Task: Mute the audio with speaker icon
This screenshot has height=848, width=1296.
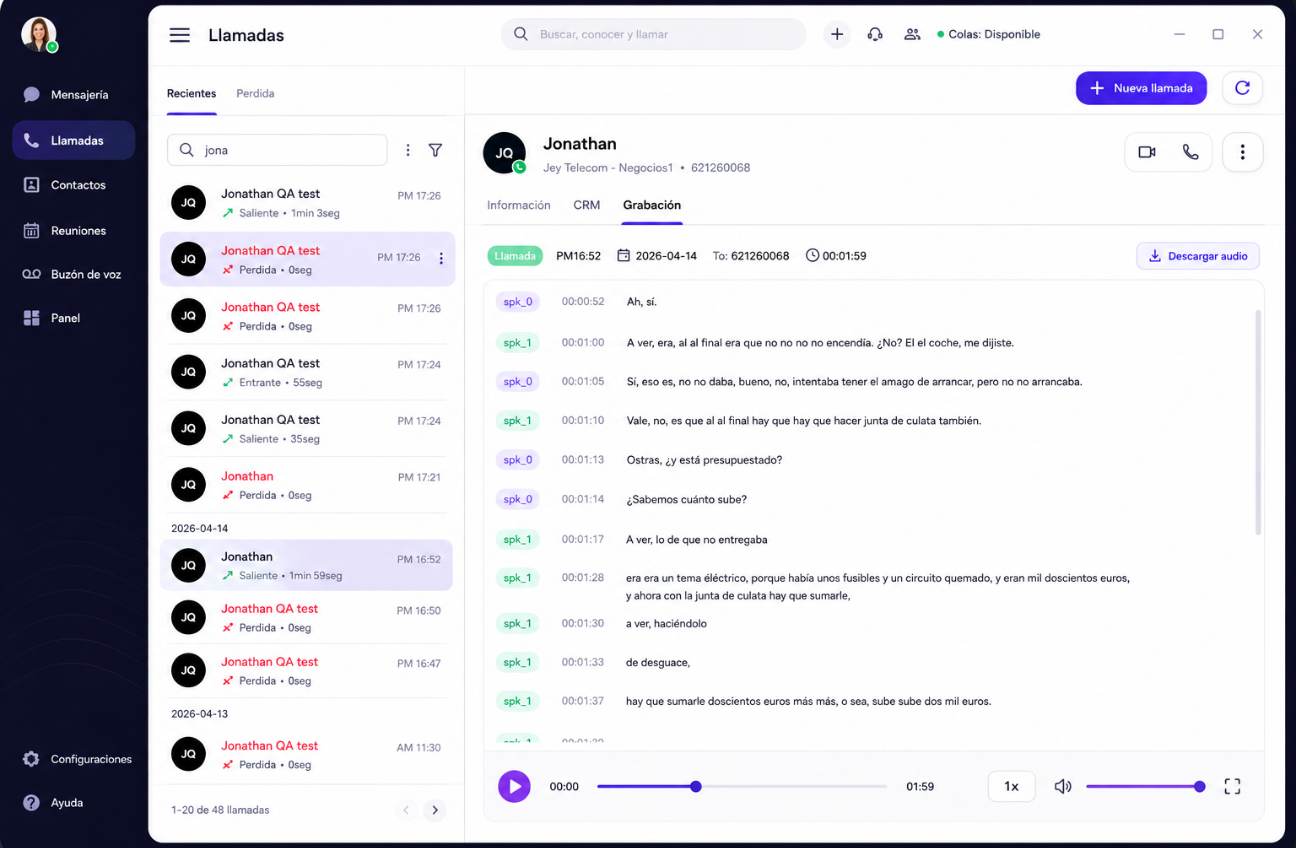Action: click(x=1063, y=786)
